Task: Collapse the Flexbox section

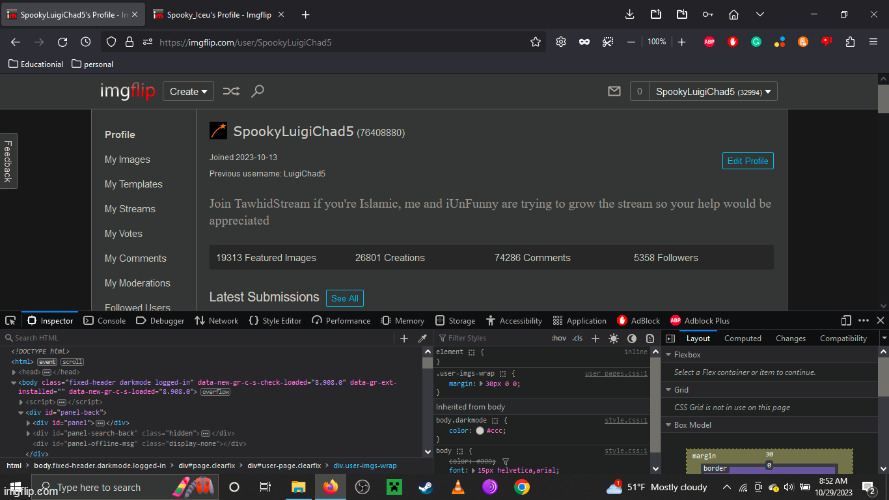Action: [x=668, y=355]
